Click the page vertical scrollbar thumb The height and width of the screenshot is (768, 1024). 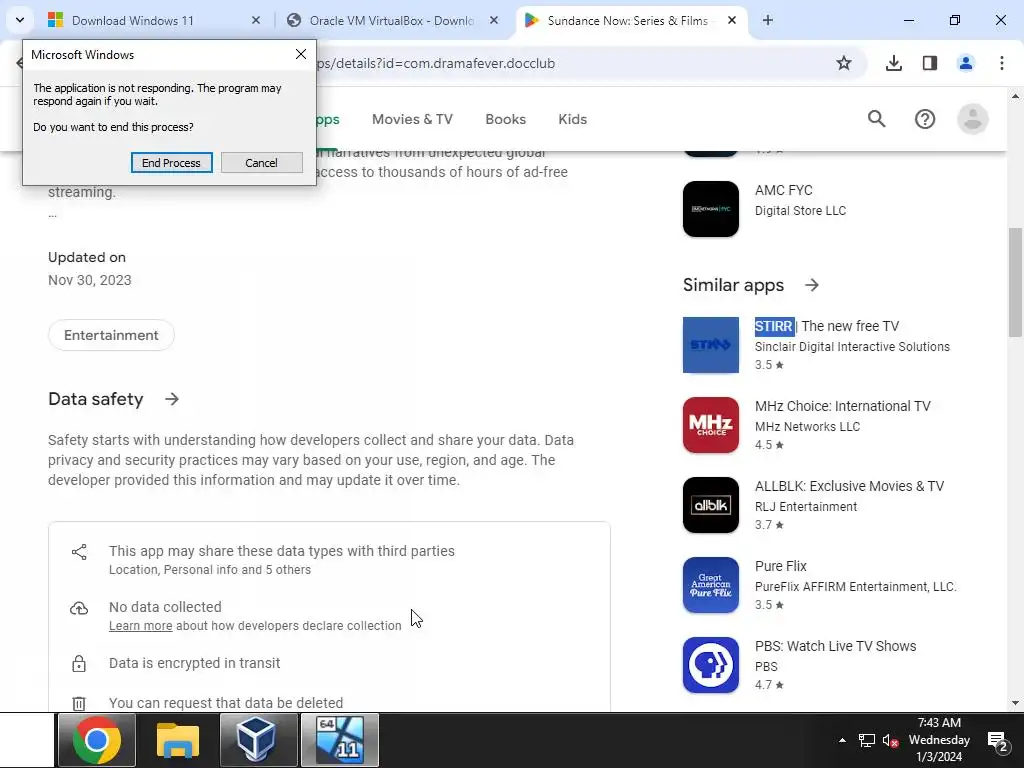point(1015,281)
